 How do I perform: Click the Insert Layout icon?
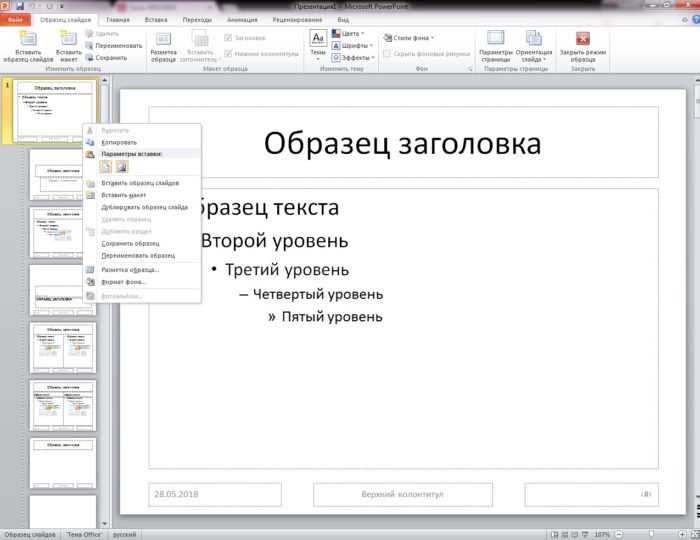(x=68, y=39)
